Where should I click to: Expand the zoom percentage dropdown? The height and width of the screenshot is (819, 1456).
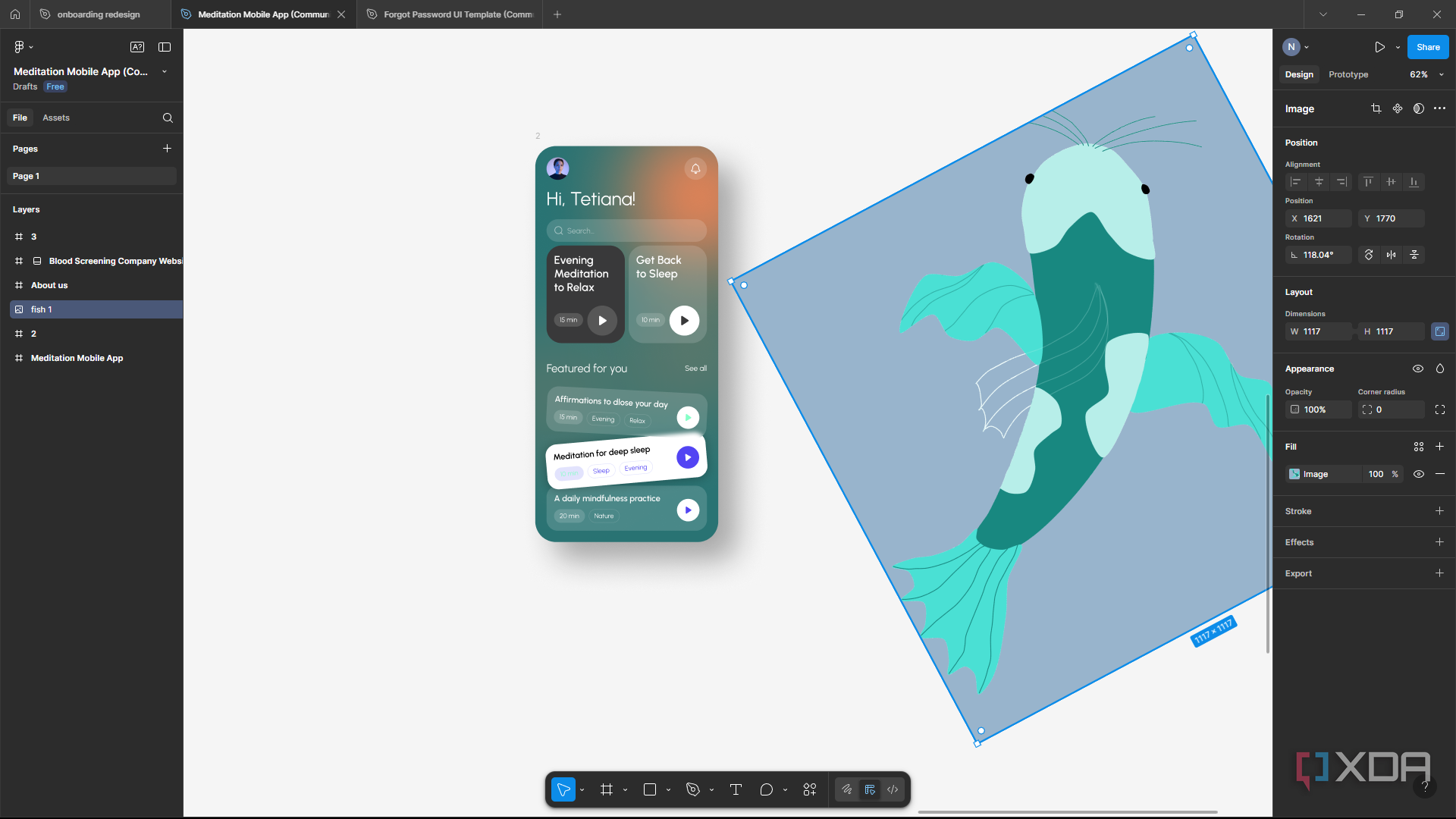(x=1442, y=74)
